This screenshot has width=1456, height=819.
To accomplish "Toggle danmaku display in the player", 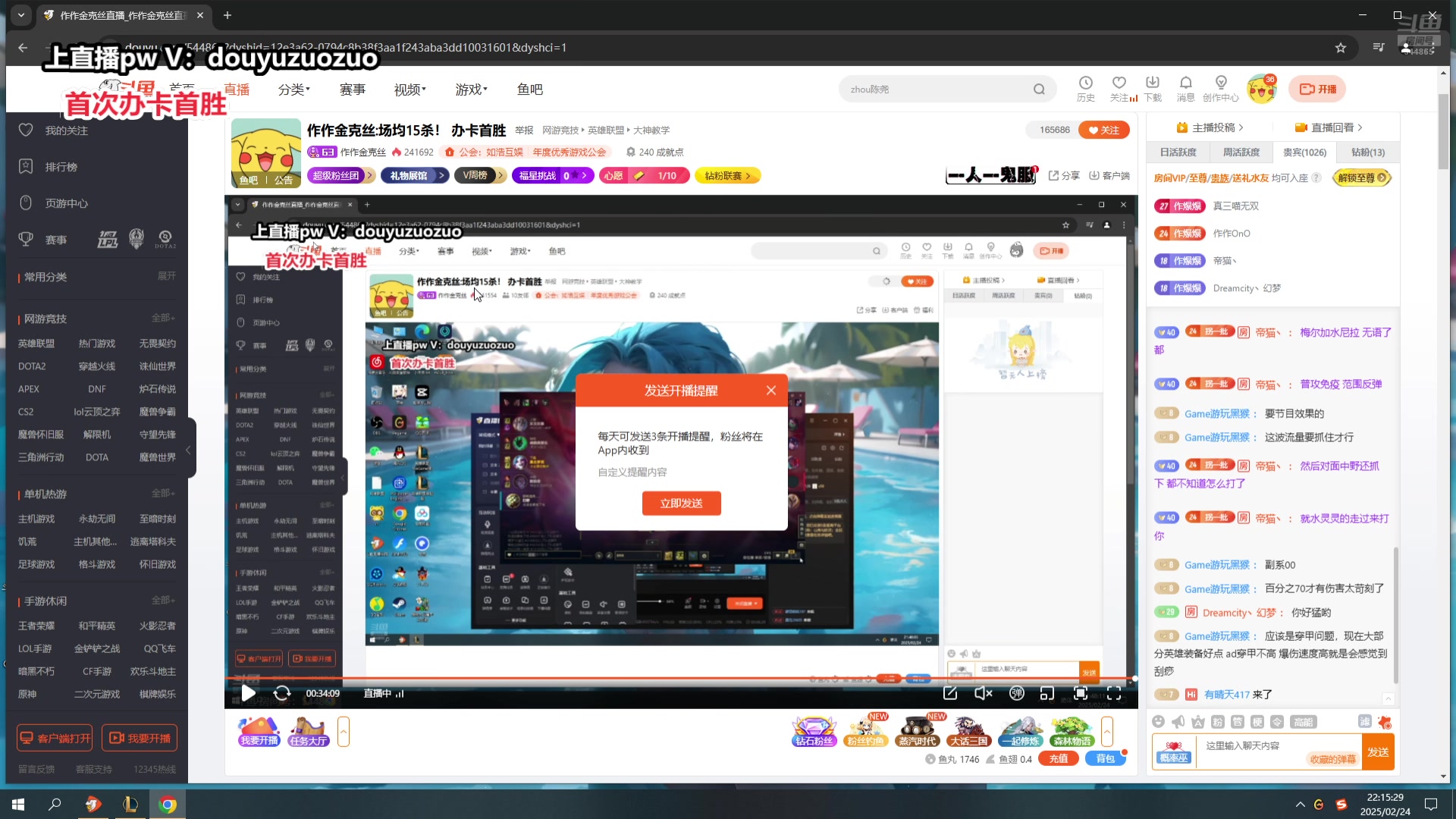I will (x=1017, y=693).
